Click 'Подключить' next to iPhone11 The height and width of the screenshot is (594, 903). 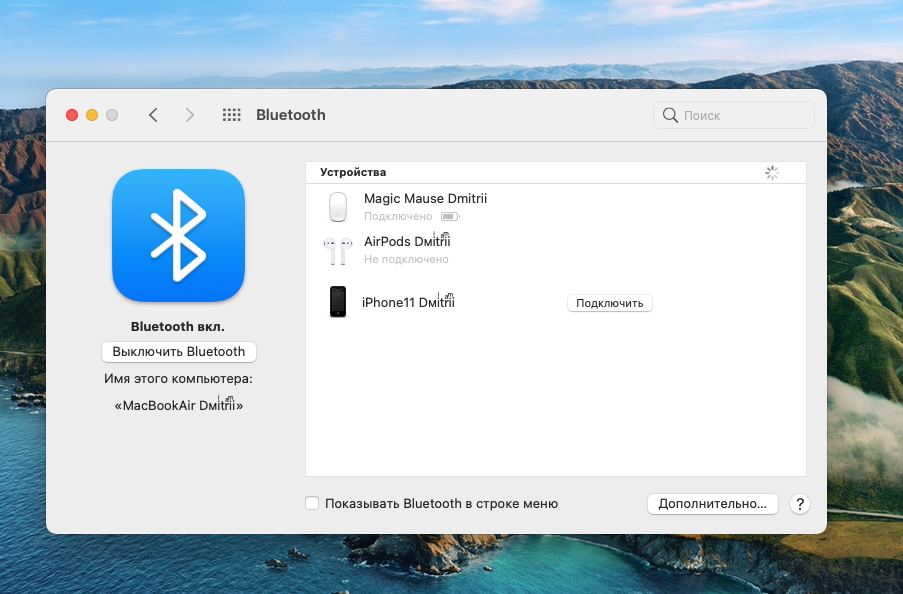609,303
